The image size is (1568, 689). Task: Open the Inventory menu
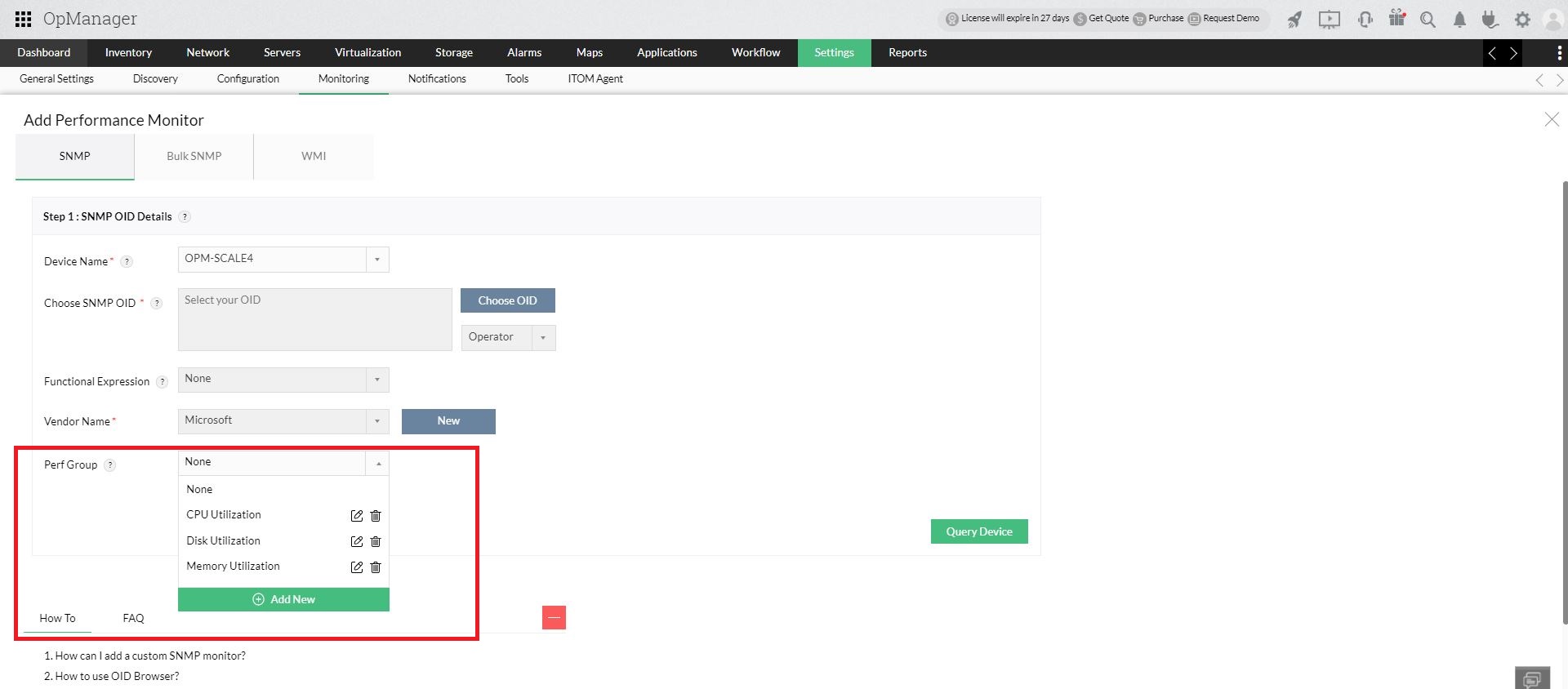pos(128,53)
